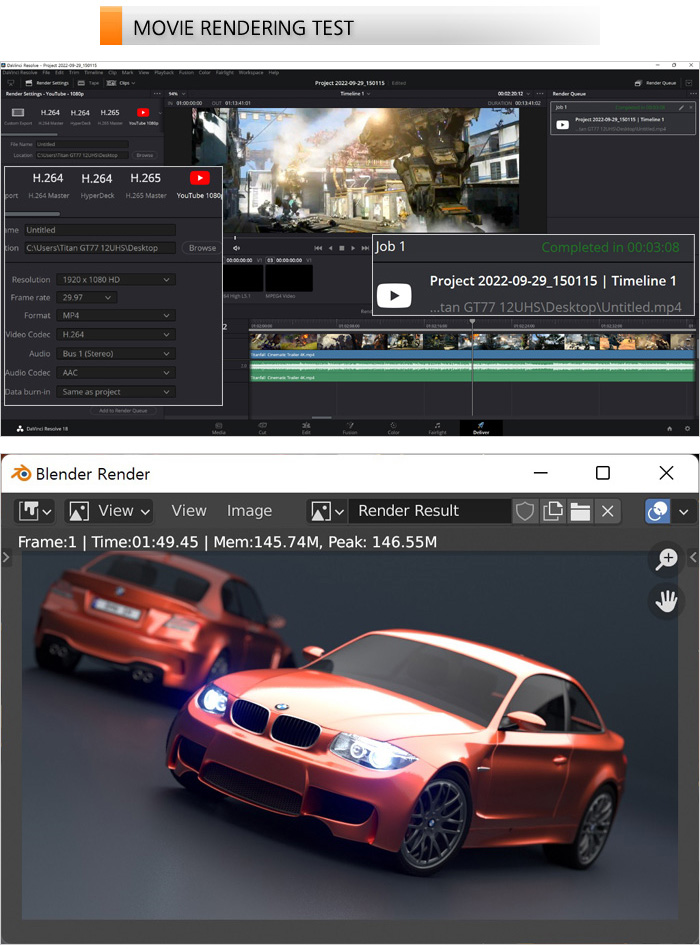Click the DURATION value 00:13:41:02
Viewport: 700px width, 949px height.
click(528, 103)
